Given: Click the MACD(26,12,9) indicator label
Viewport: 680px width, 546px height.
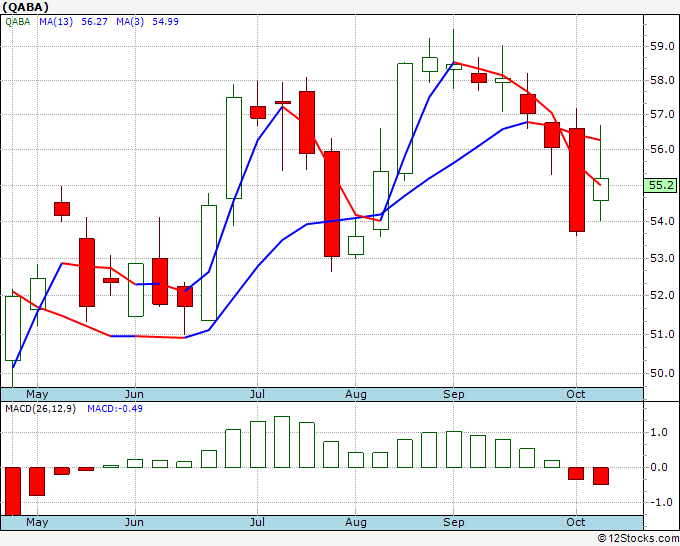Looking at the screenshot, I should click(x=40, y=409).
